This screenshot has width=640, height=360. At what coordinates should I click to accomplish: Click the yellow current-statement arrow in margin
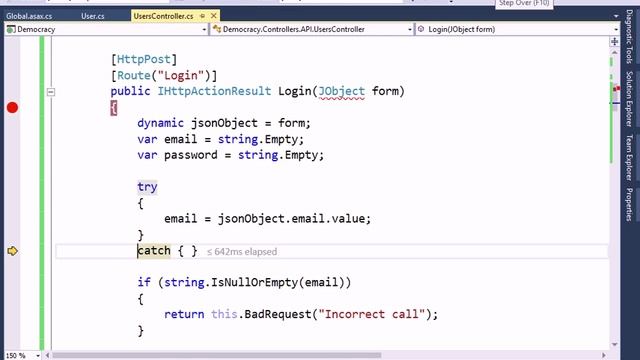click(13, 251)
